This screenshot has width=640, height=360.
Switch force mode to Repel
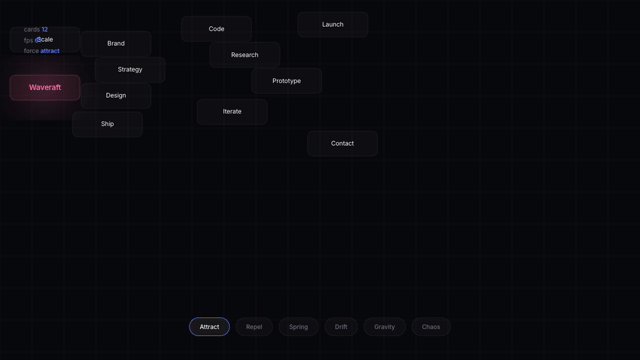click(254, 327)
